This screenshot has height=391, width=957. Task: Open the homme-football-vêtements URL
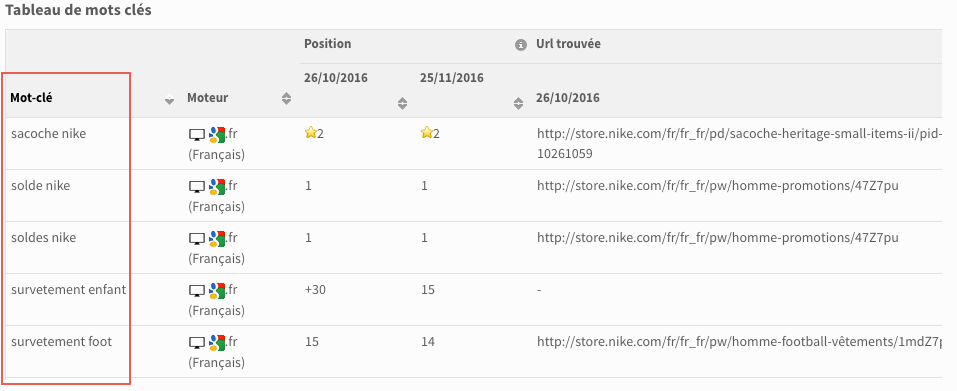click(x=737, y=342)
